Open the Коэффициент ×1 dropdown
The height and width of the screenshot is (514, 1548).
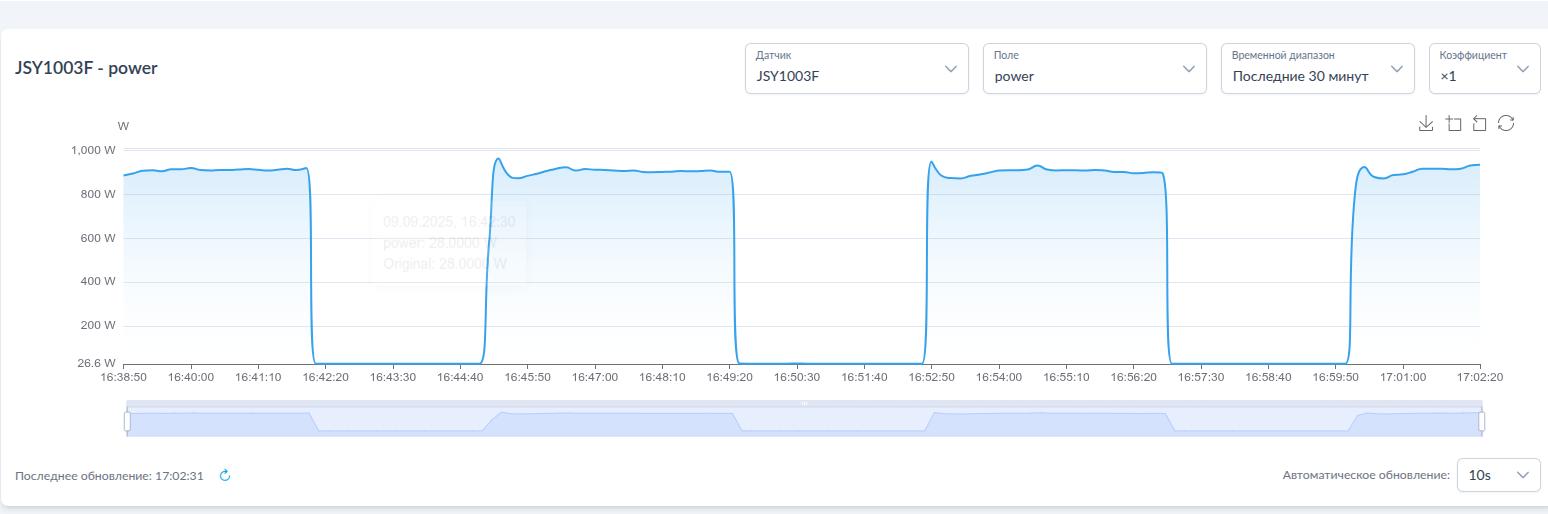click(1484, 69)
